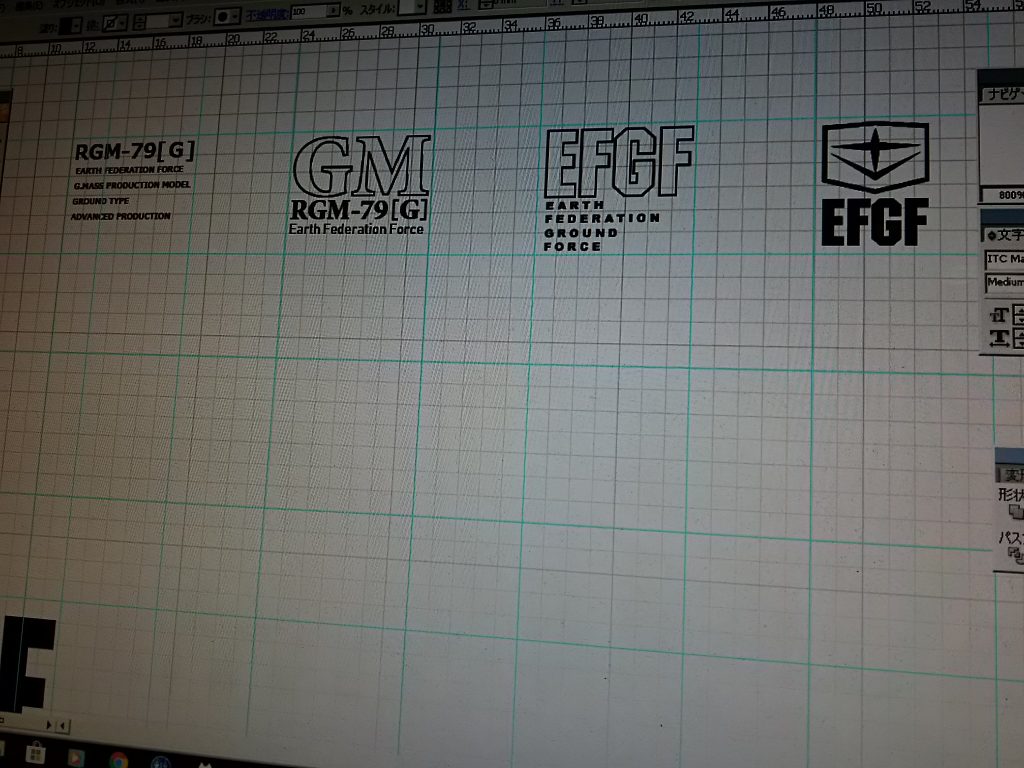Click the opacity slider arrow button

coord(333,11)
